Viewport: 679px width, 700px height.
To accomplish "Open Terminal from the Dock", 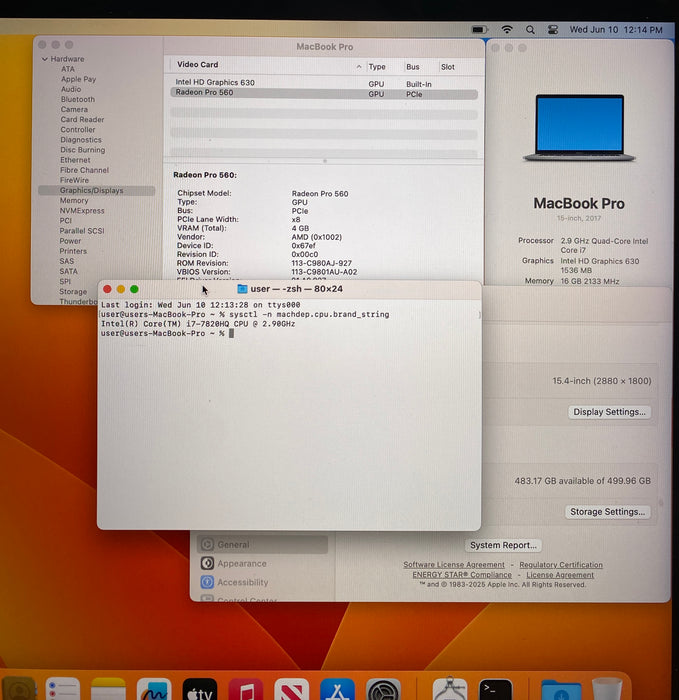I will 496,691.
